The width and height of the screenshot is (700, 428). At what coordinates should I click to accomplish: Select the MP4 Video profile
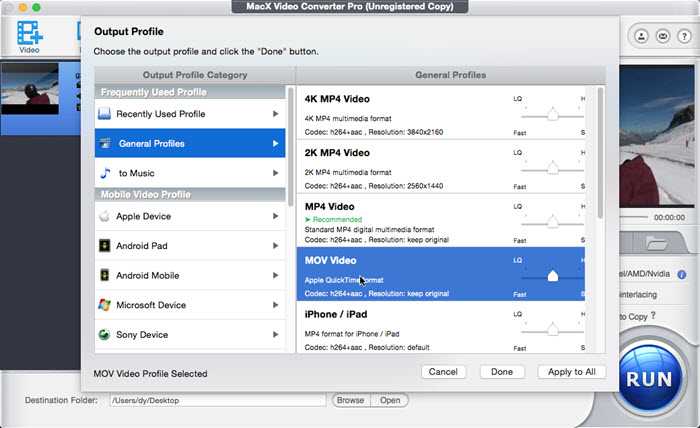click(x=441, y=220)
